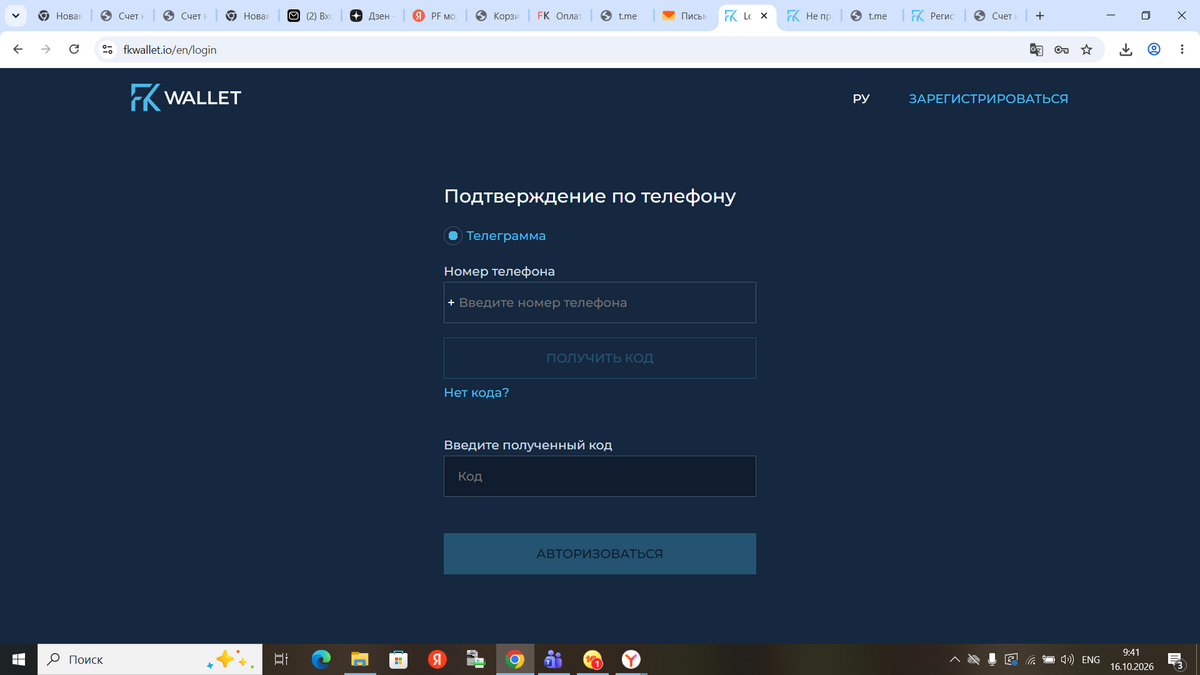Click the Подтверждение по телефону heading
The height and width of the screenshot is (675, 1200).
(590, 196)
